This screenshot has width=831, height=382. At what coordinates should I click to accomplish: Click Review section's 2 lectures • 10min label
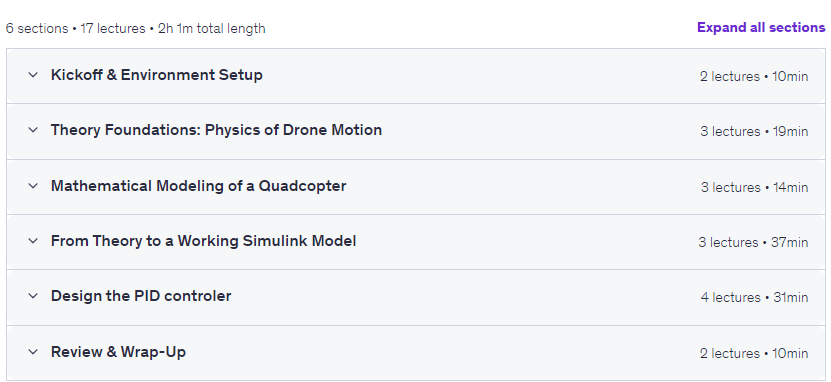(x=754, y=353)
